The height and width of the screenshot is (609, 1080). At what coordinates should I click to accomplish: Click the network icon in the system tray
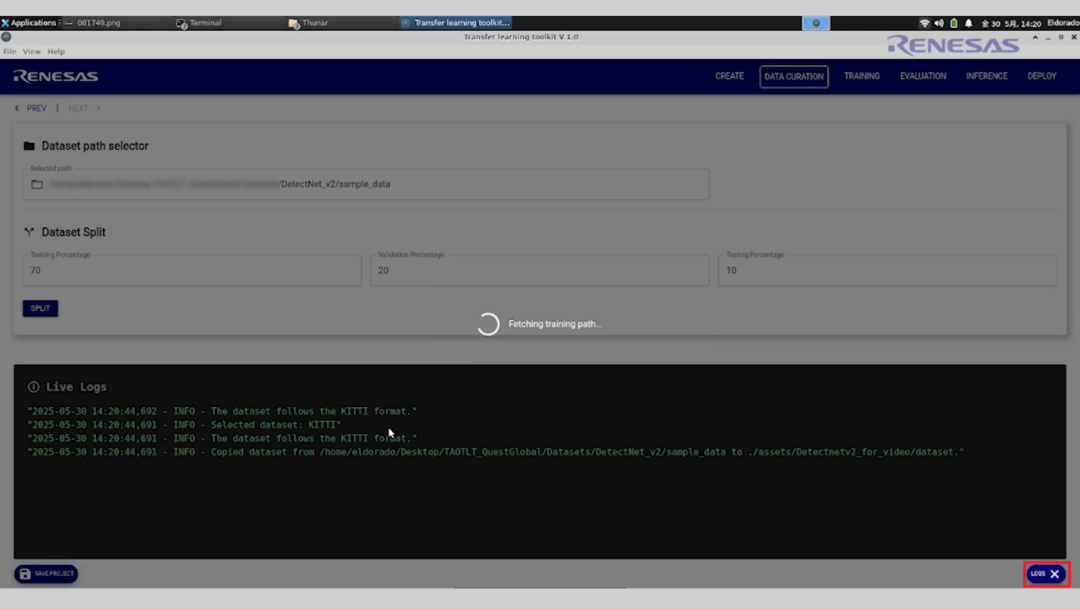(924, 23)
